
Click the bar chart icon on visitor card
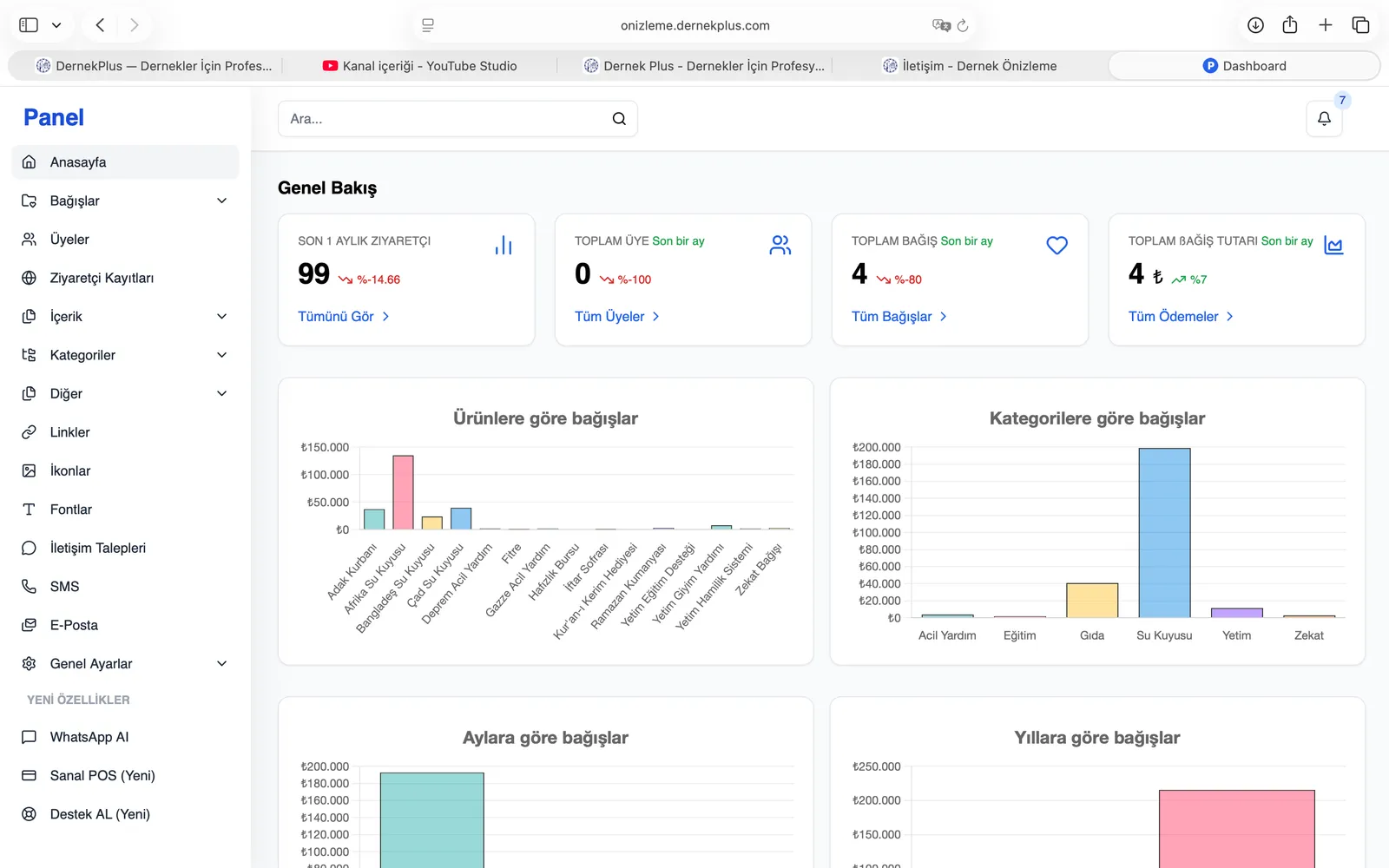[x=504, y=246]
